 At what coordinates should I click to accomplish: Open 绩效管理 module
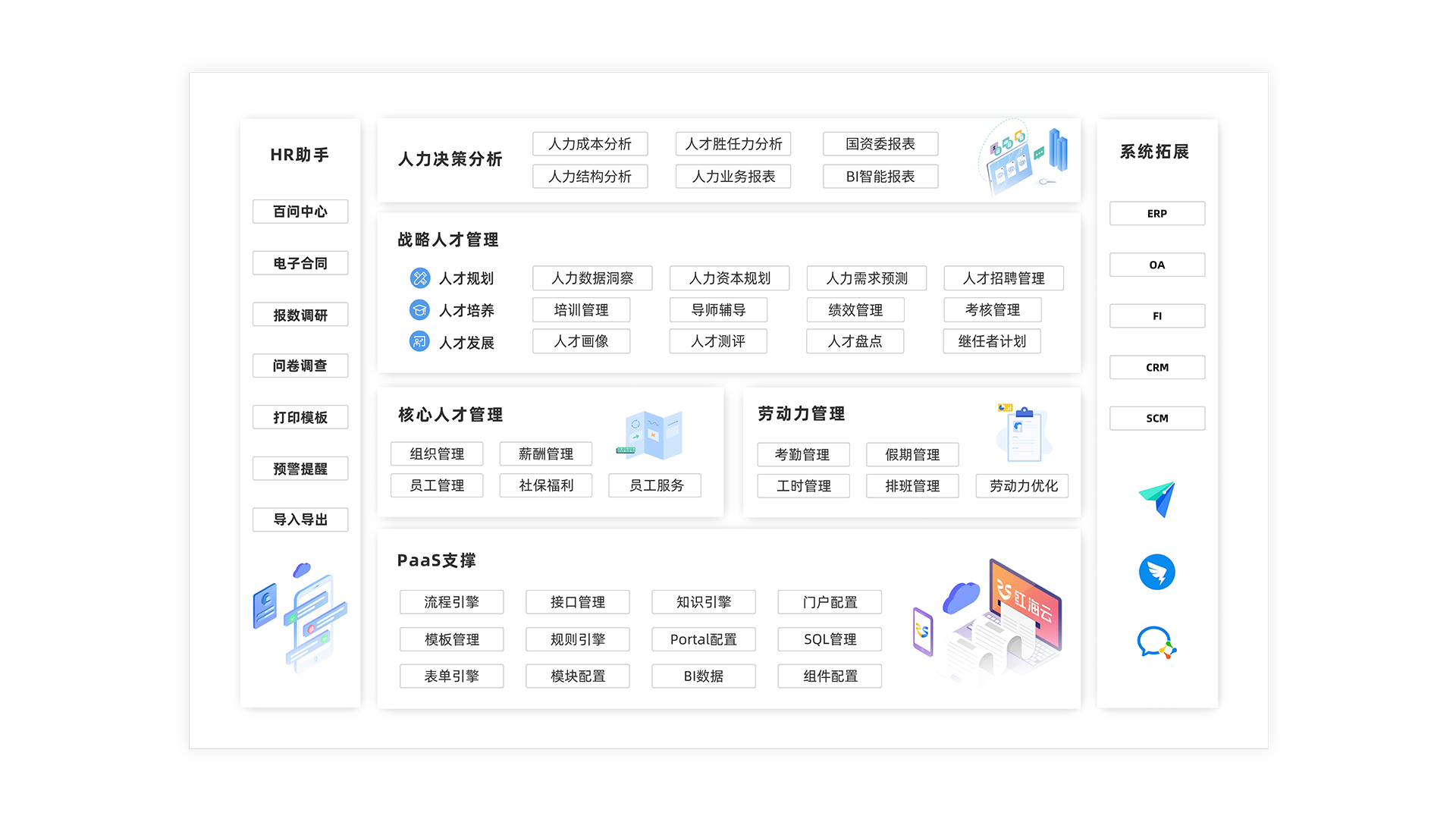pyautogui.click(x=855, y=310)
